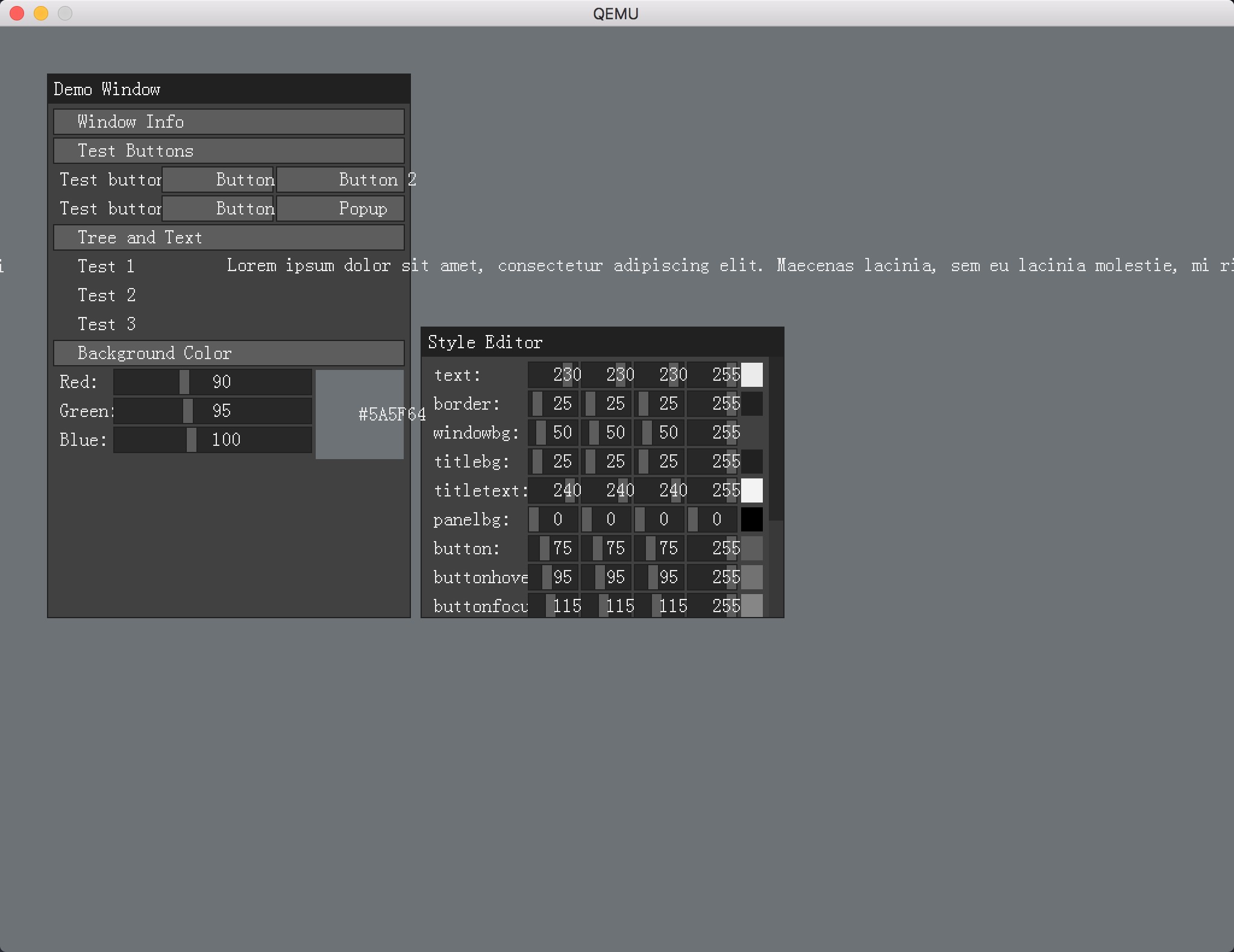Image resolution: width=1234 pixels, height=952 pixels.
Task: Expand the Test 1 tree node
Action: [x=105, y=266]
